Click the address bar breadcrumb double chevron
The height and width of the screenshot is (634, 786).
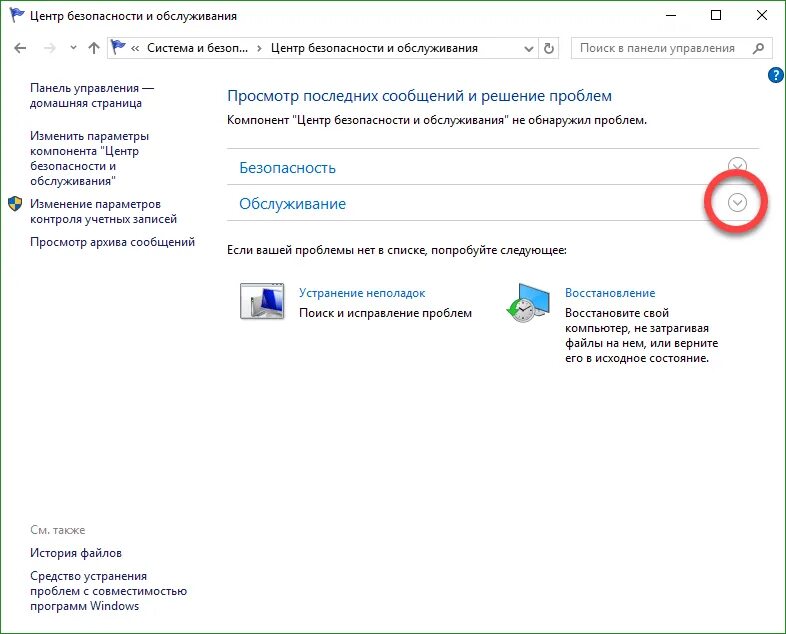(x=135, y=49)
